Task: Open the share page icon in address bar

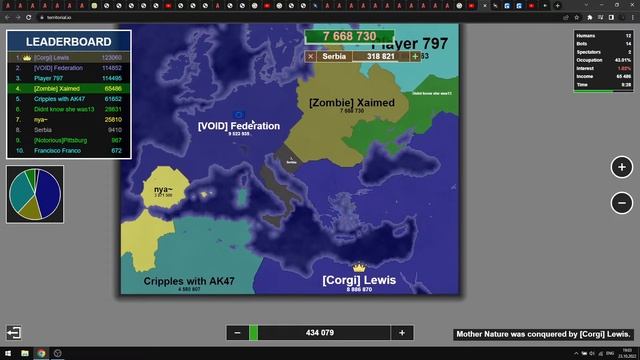Action: pos(566,18)
